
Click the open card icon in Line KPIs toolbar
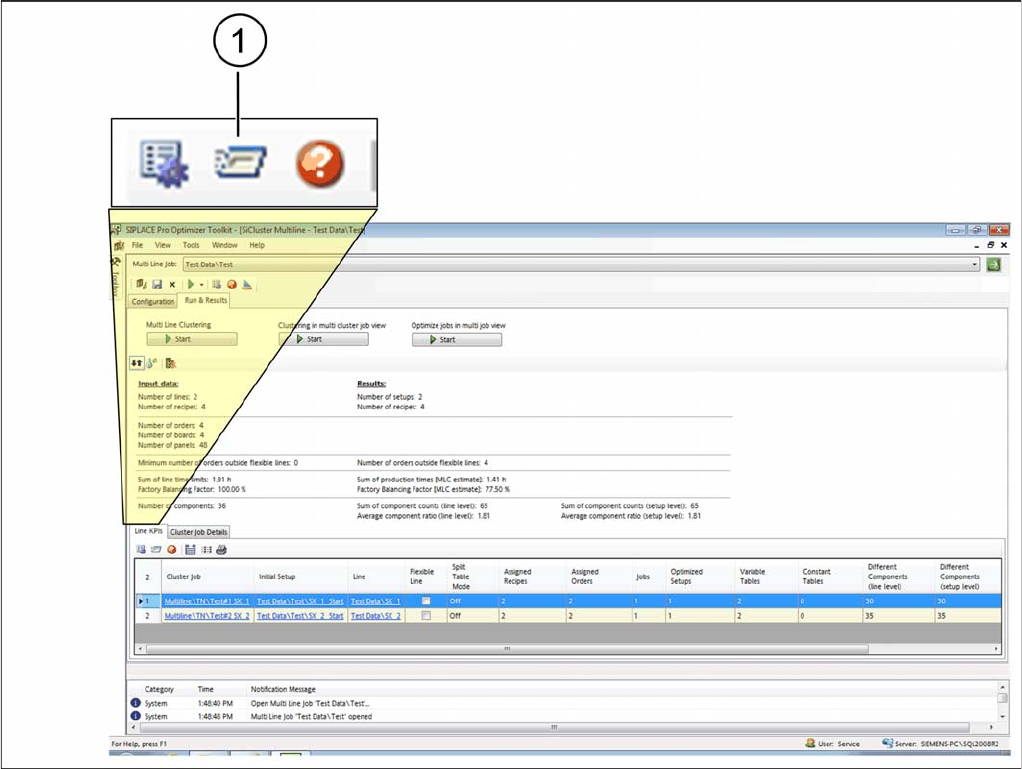pyautogui.click(x=156, y=549)
